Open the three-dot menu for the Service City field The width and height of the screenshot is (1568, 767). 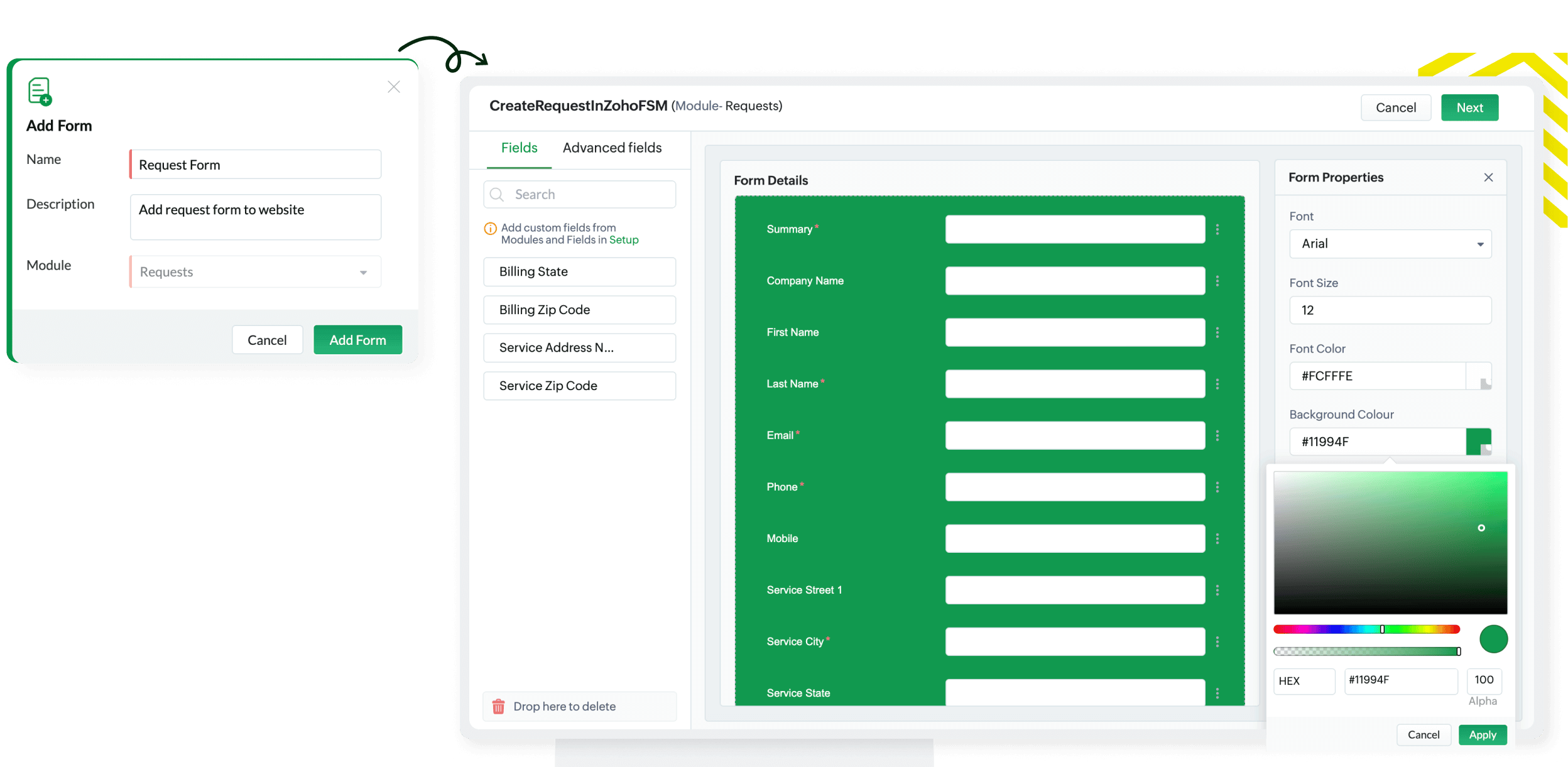click(x=1217, y=641)
